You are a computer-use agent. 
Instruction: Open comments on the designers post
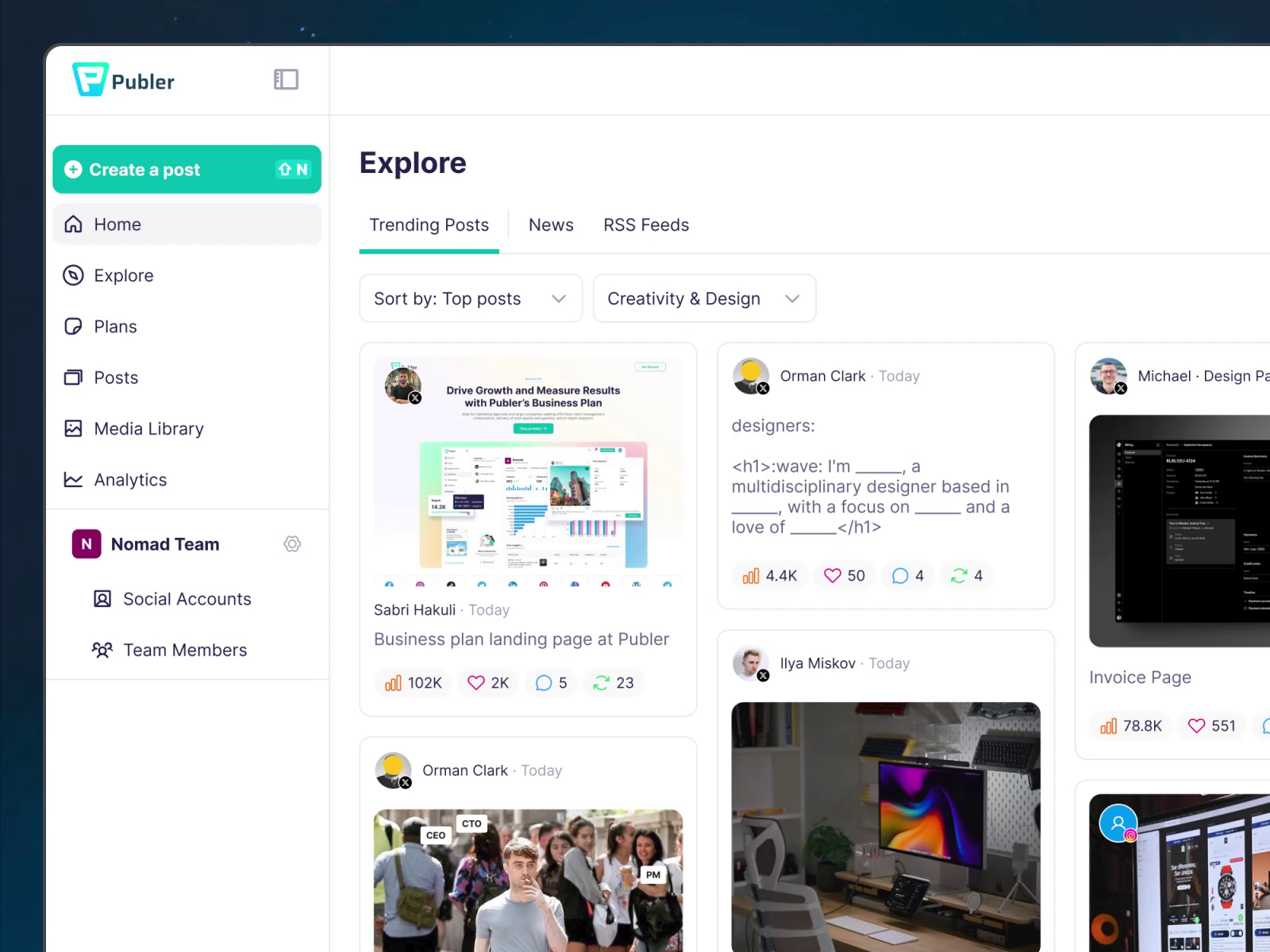900,576
